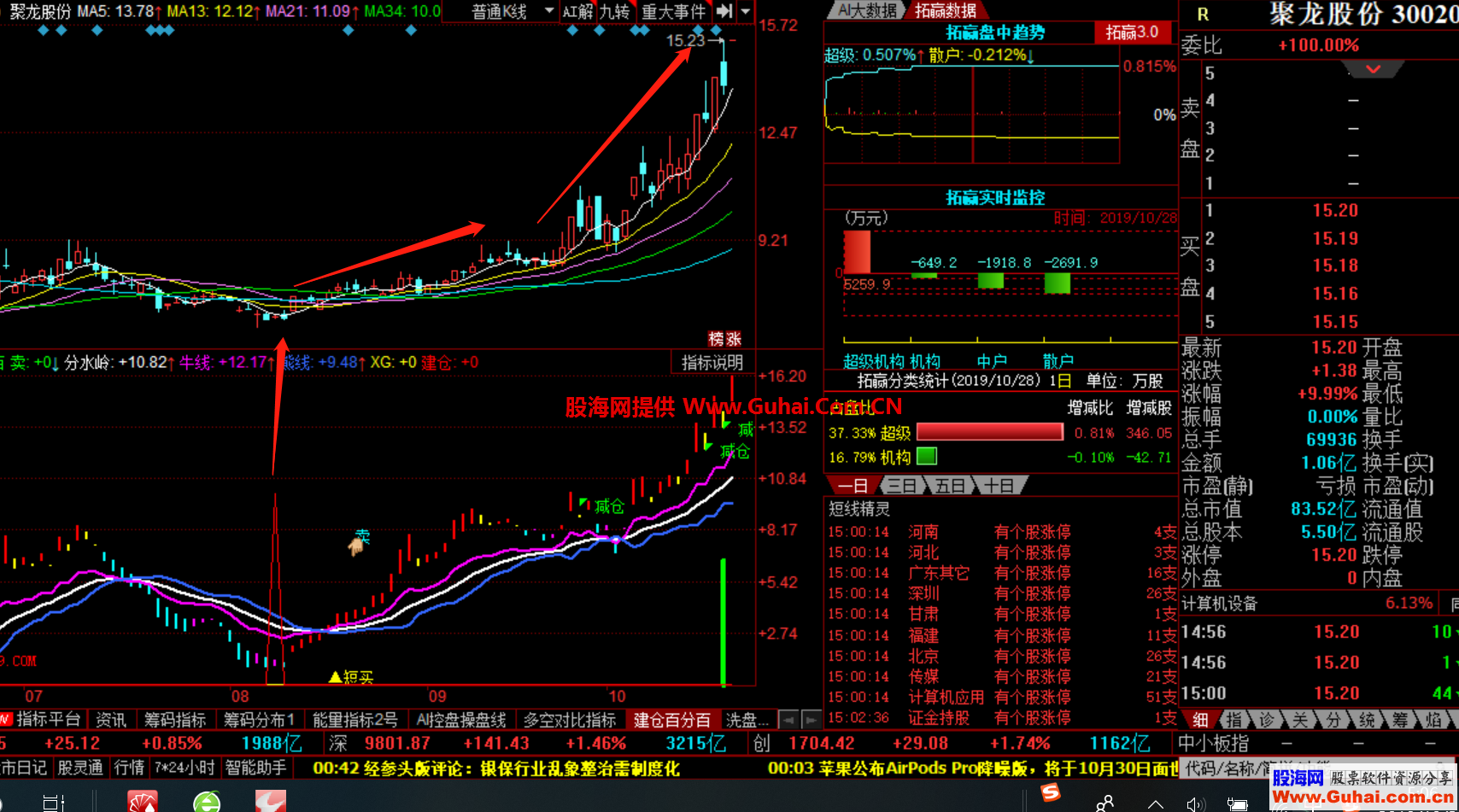1459x812 pixels.
Task: Click the left arrow to show earlier indicator tabs
Action: 789,720
